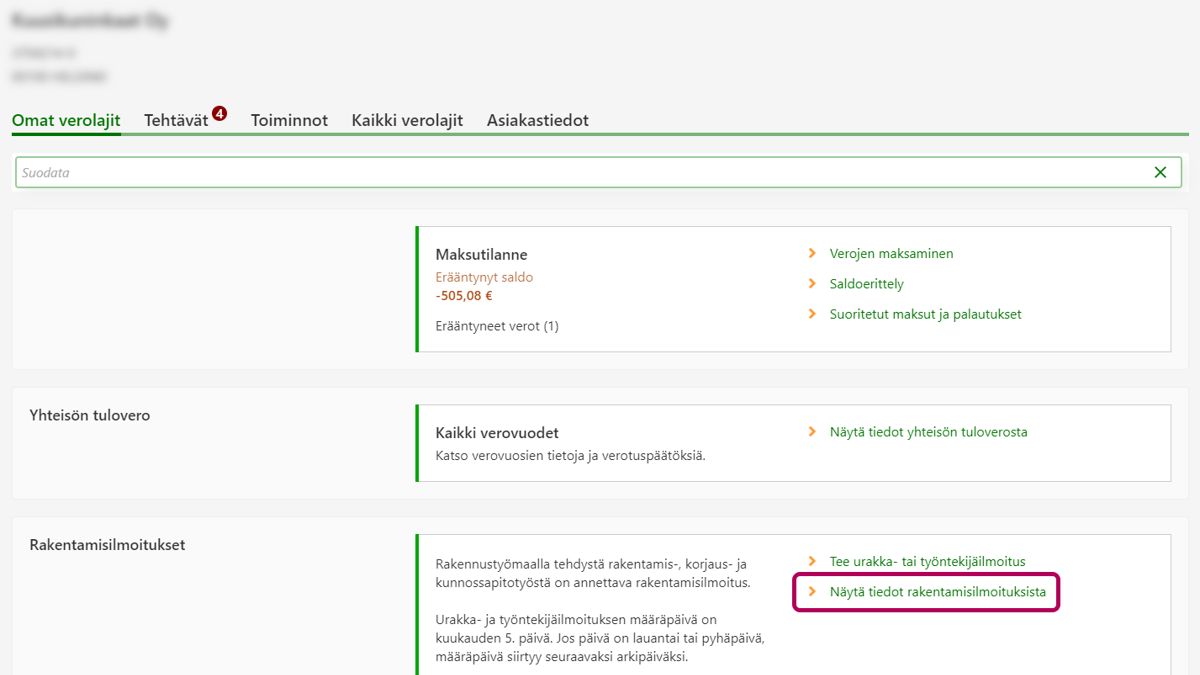This screenshot has width=1200, height=675.
Task: Click the arrow before Tee urakka- tai työntekijäilmoitus
Action: [x=813, y=562]
